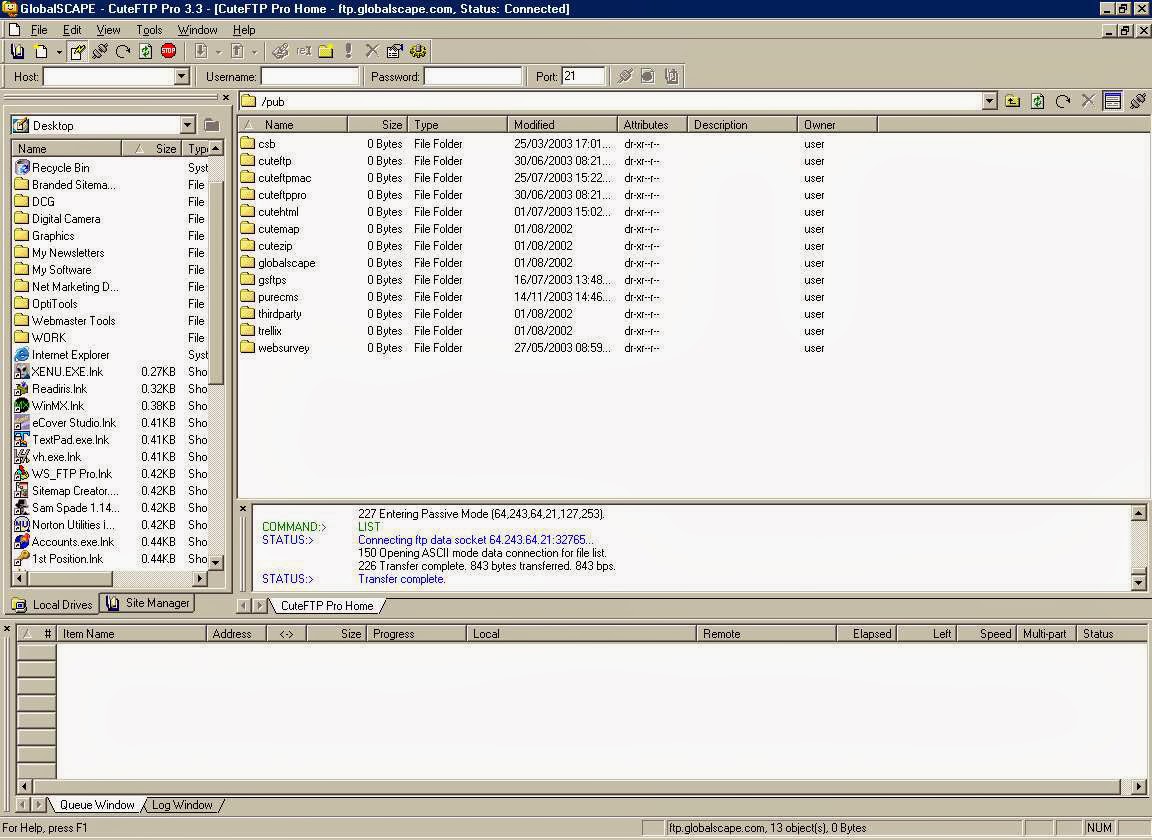Screen dimensions: 1152x840
Task: Click the Edit file pencil toolbar icon
Action: click(280, 51)
